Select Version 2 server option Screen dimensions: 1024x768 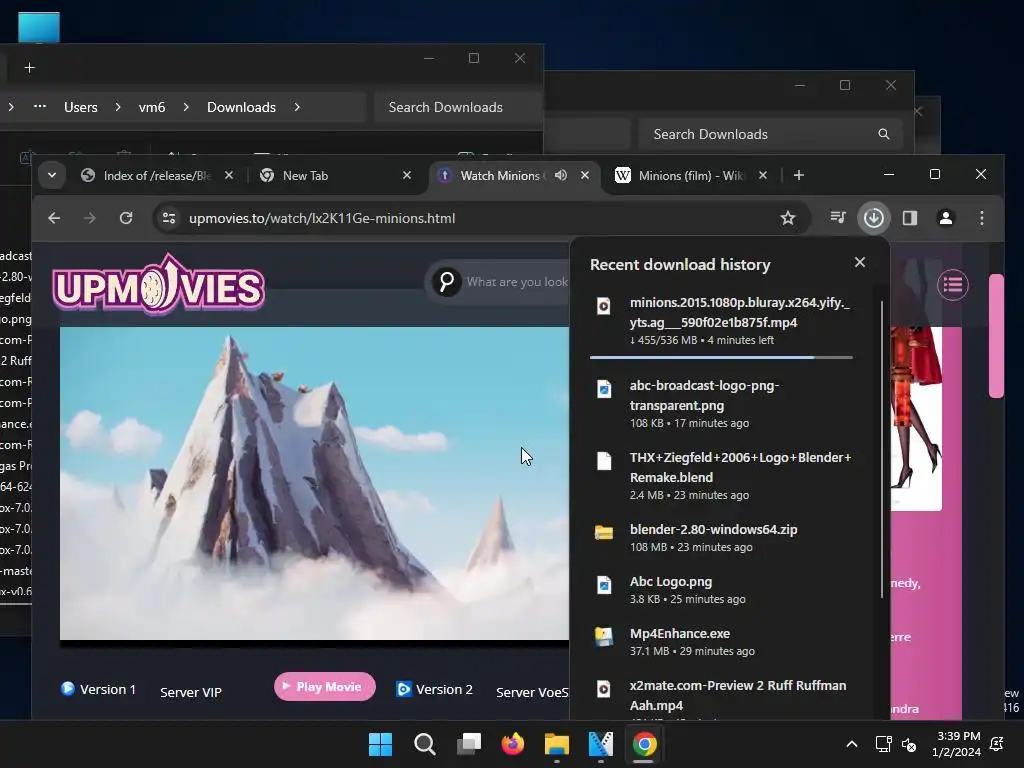click(434, 690)
